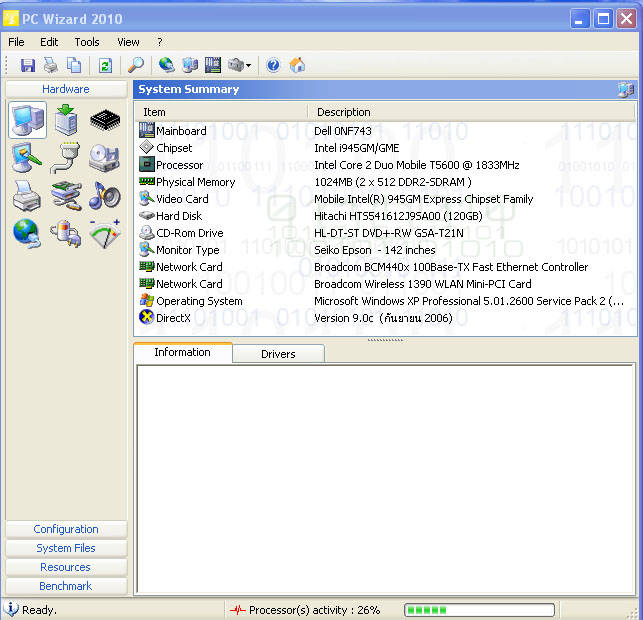
Task: Click the Home house icon in toolbar
Action: (x=297, y=65)
